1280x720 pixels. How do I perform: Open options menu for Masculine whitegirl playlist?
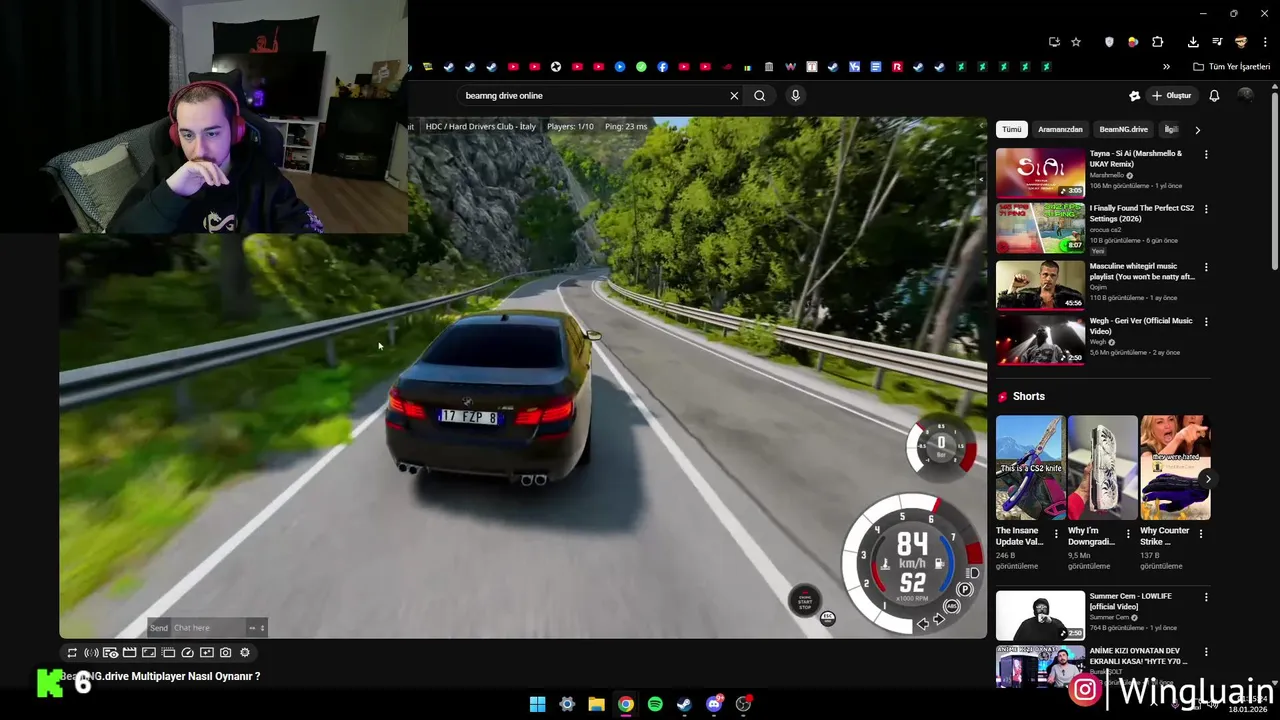[1206, 268]
